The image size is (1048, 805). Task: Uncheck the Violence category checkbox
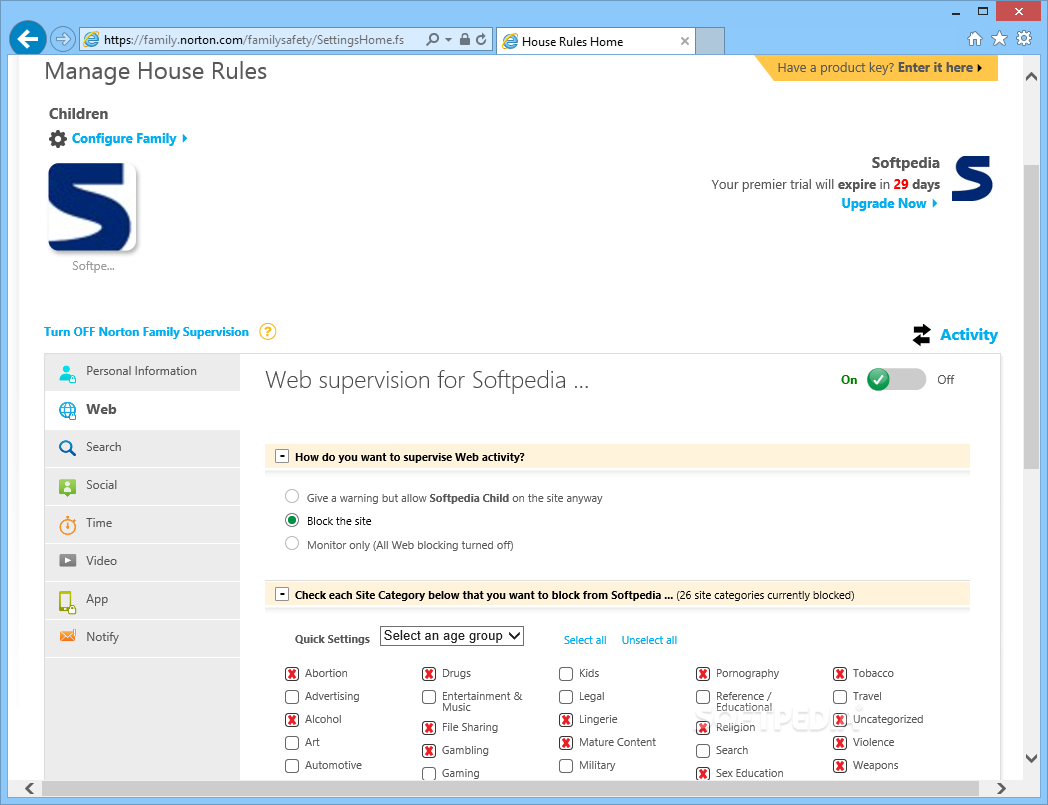pyautogui.click(x=840, y=743)
